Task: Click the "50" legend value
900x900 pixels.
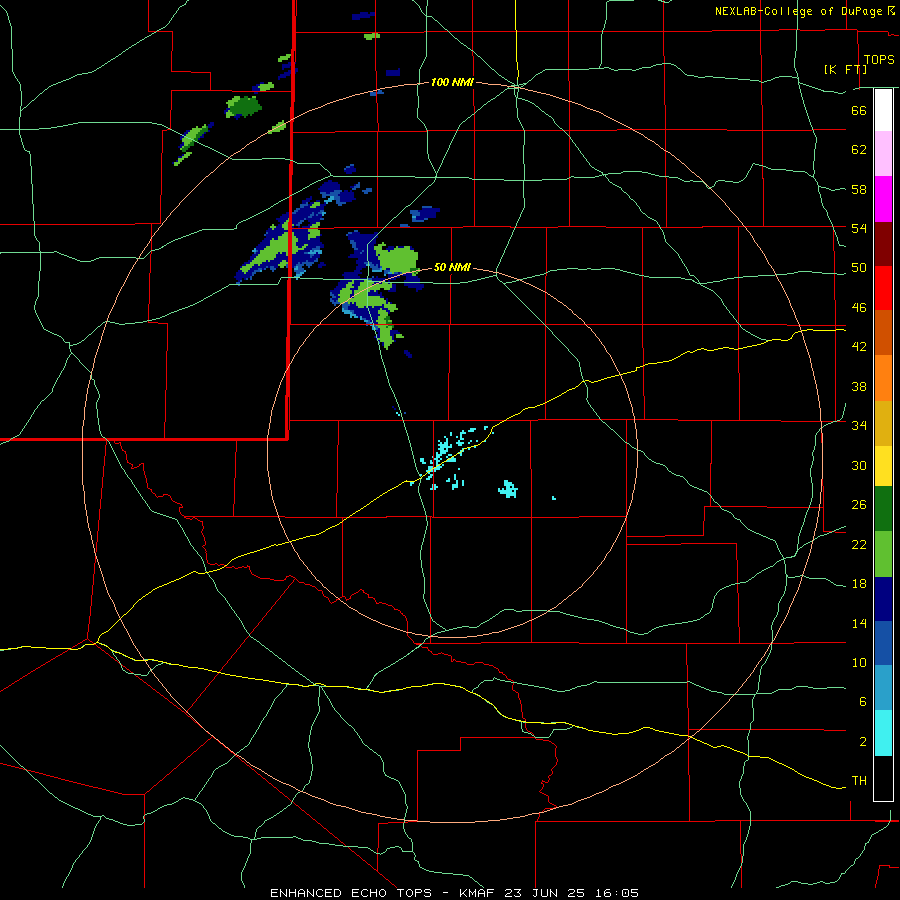Action: click(859, 268)
